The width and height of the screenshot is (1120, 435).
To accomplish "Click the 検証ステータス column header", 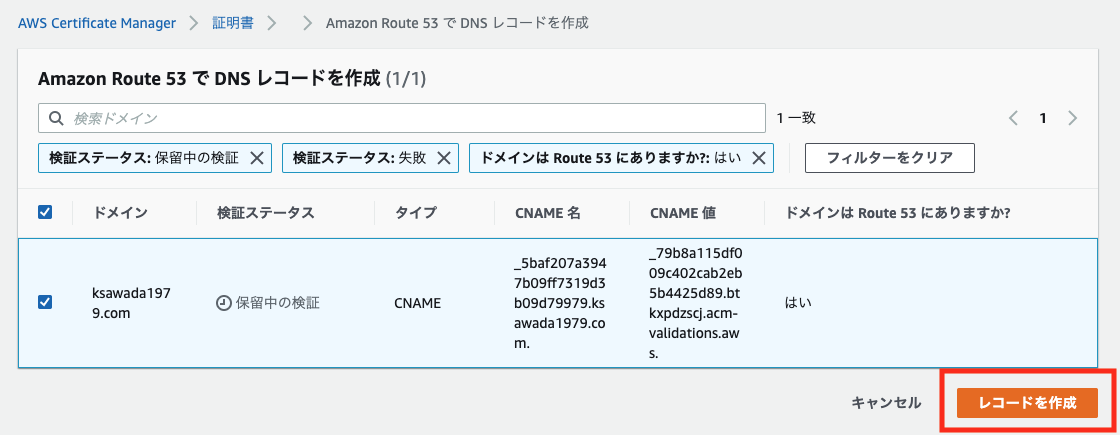I will click(265, 212).
